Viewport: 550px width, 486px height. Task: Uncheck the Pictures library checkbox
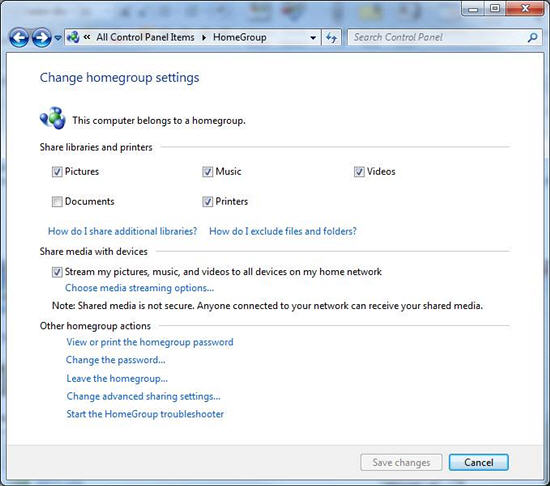[x=57, y=172]
